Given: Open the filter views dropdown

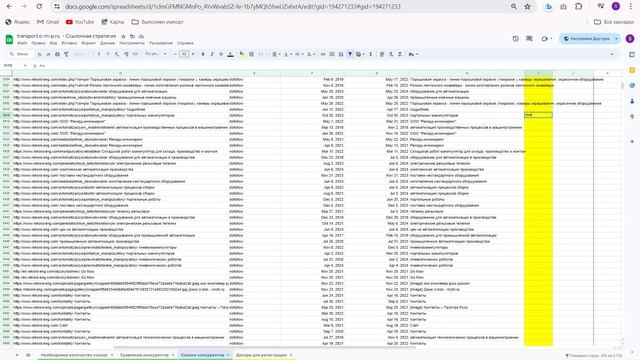Looking at the screenshot, I should 360,54.
